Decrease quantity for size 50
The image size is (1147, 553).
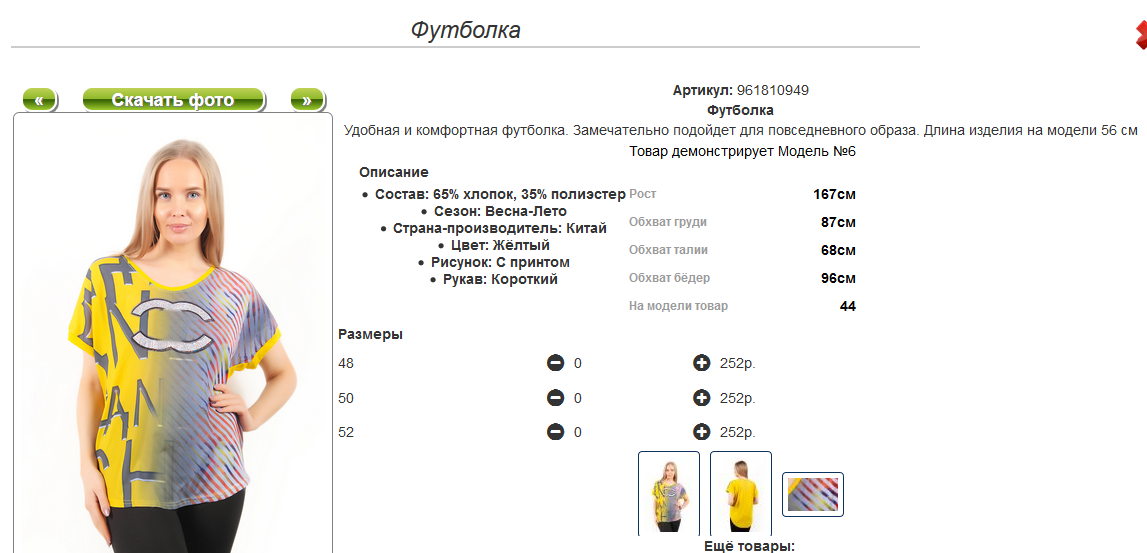[555, 398]
